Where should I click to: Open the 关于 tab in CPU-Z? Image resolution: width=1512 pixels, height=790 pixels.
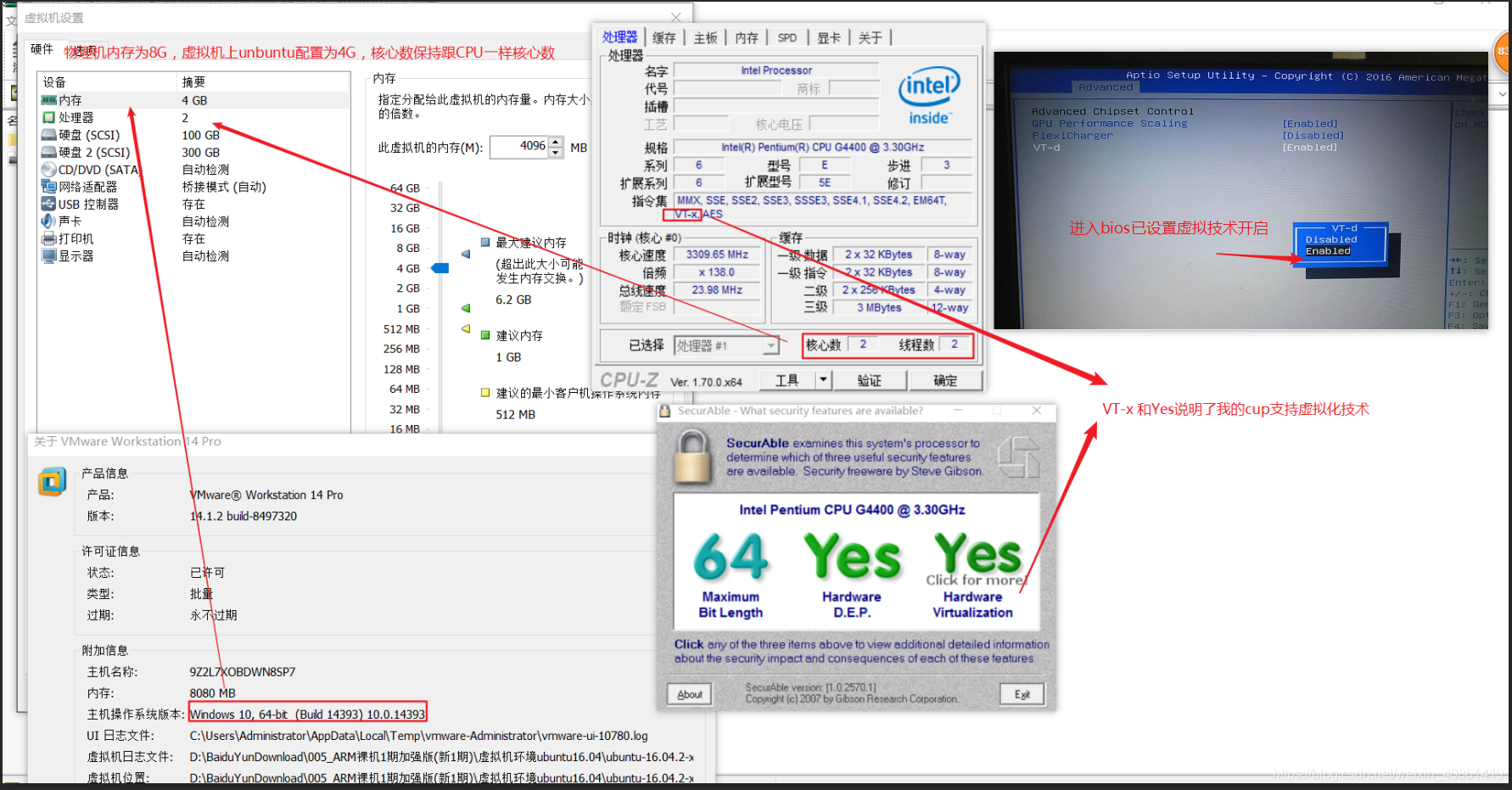coord(870,37)
